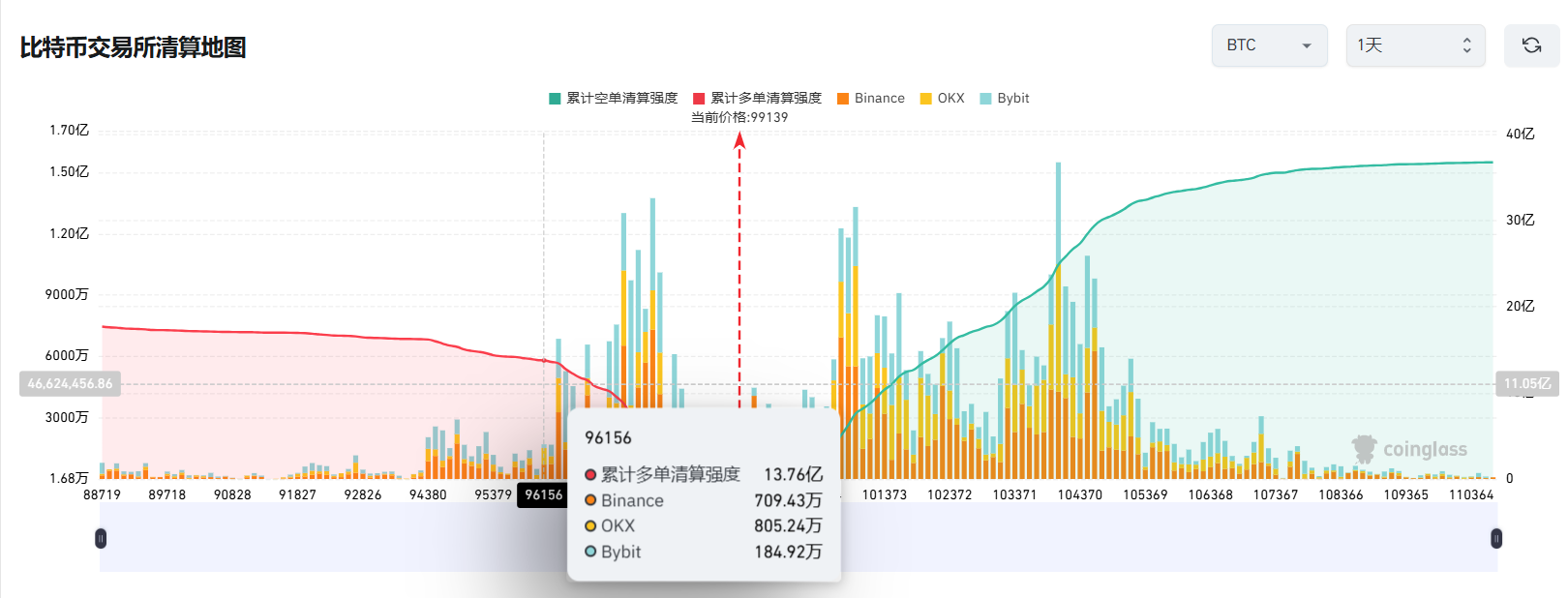This screenshot has width=1568, height=598.
Task: Click the 当前价格:99139 label
Action: pos(739,117)
